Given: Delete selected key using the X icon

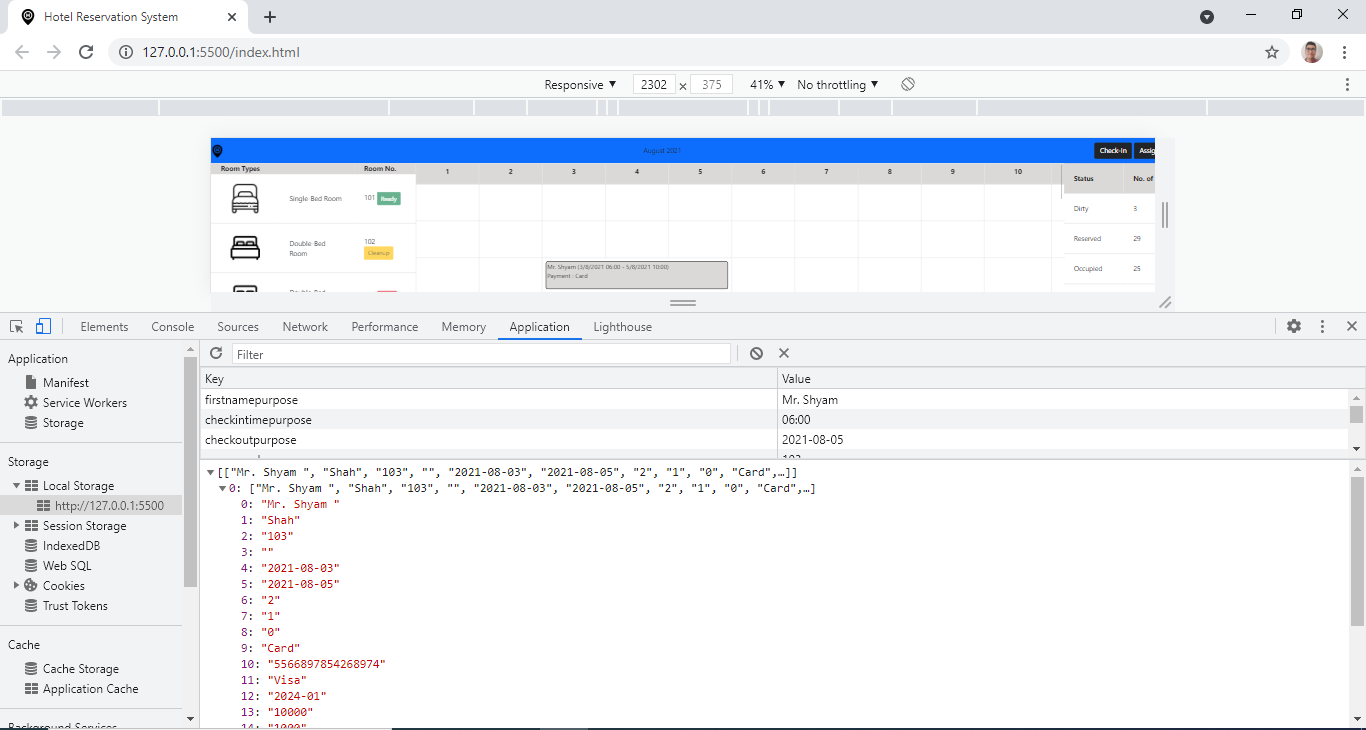Looking at the screenshot, I should coord(784,353).
